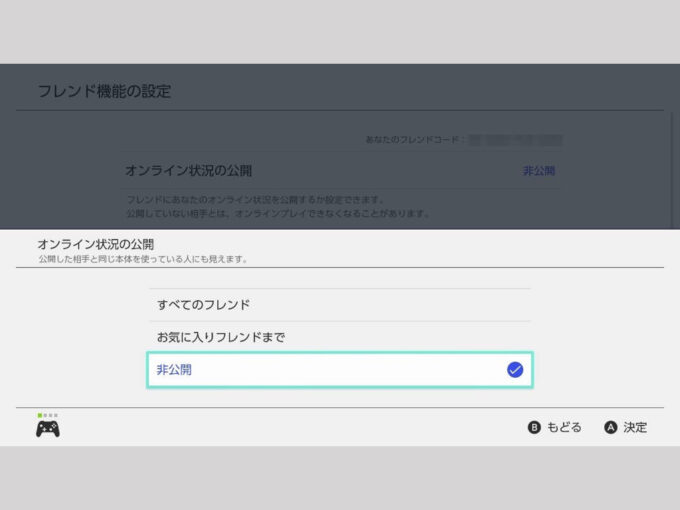680x510 pixels.
Task: Click the 決定 confirm label
Action: pos(635,428)
